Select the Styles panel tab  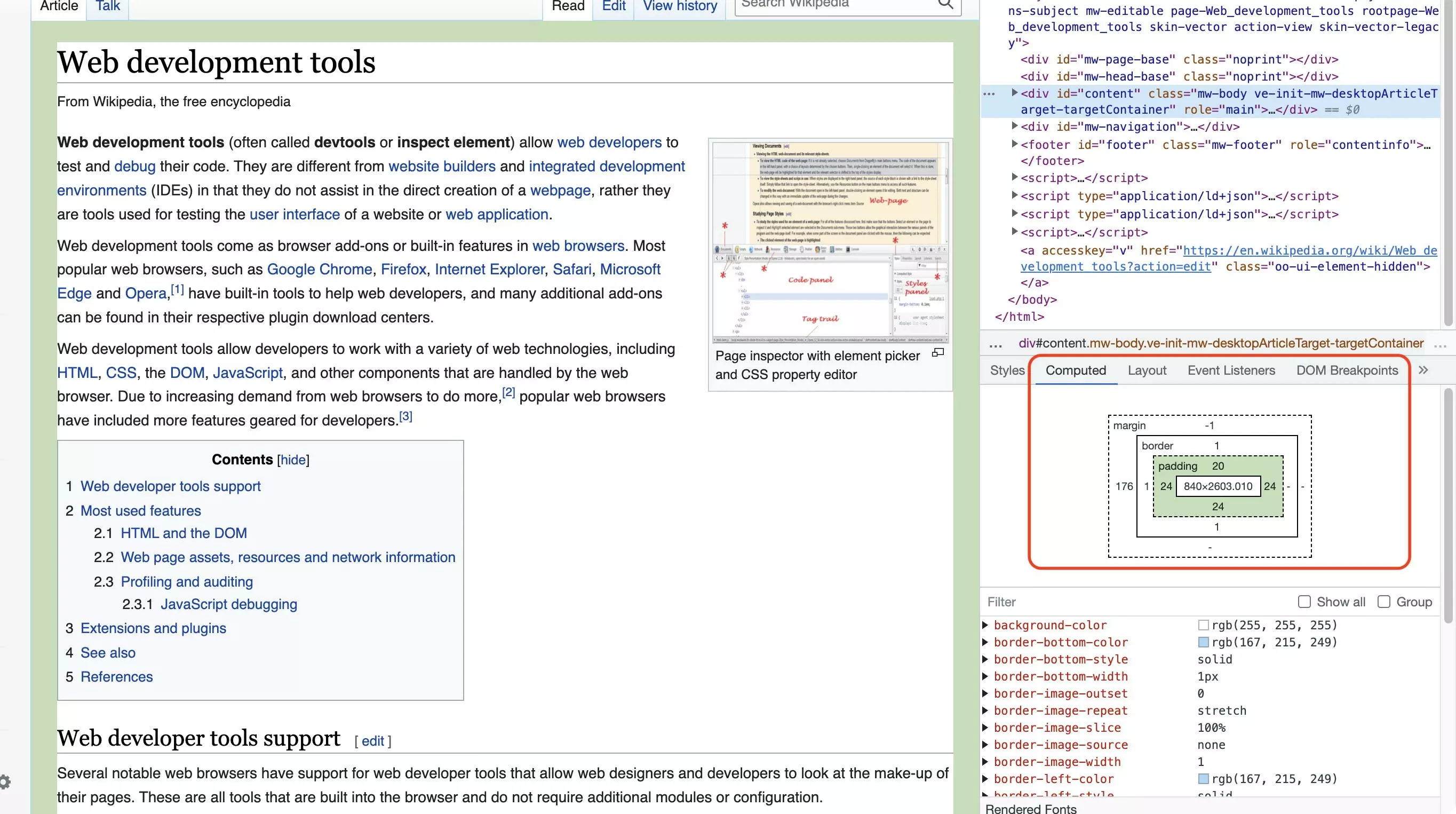[1006, 369]
